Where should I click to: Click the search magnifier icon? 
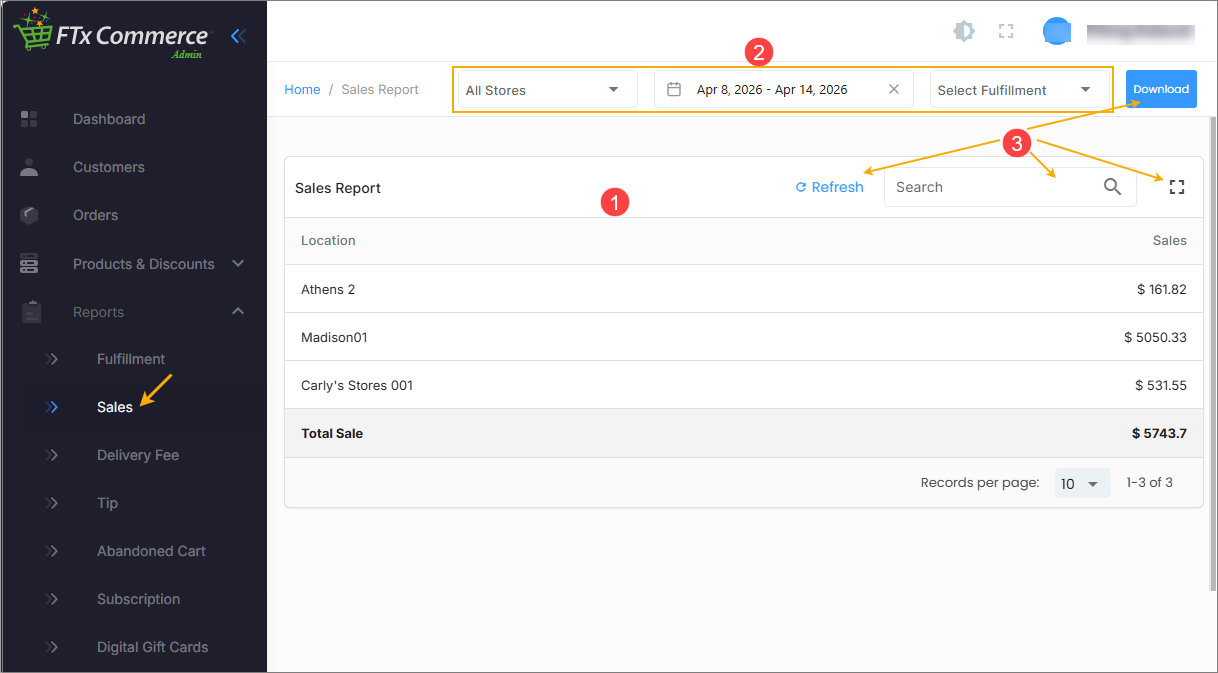pyautogui.click(x=1112, y=187)
